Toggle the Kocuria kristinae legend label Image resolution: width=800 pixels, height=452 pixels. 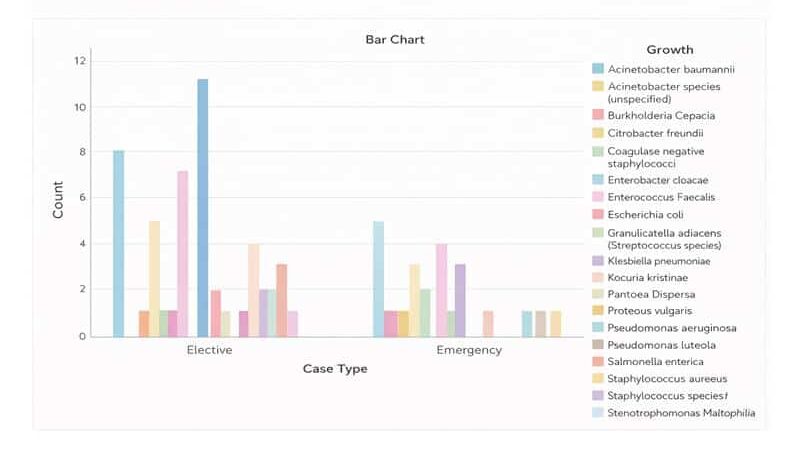pos(647,278)
